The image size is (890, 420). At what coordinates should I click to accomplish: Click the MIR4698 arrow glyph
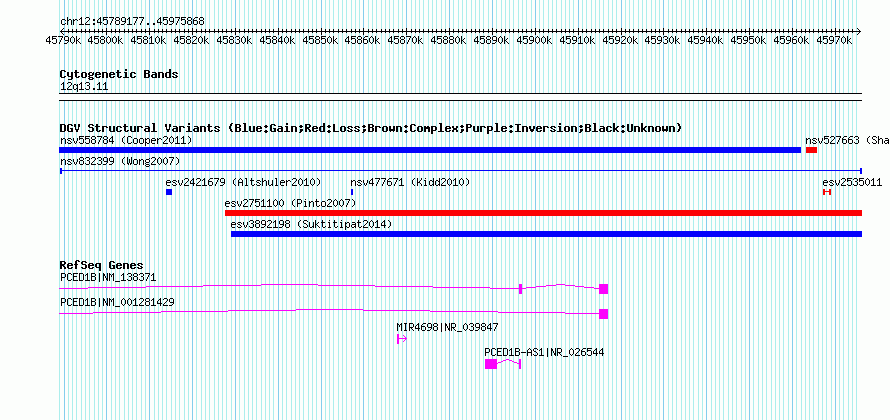click(402, 339)
